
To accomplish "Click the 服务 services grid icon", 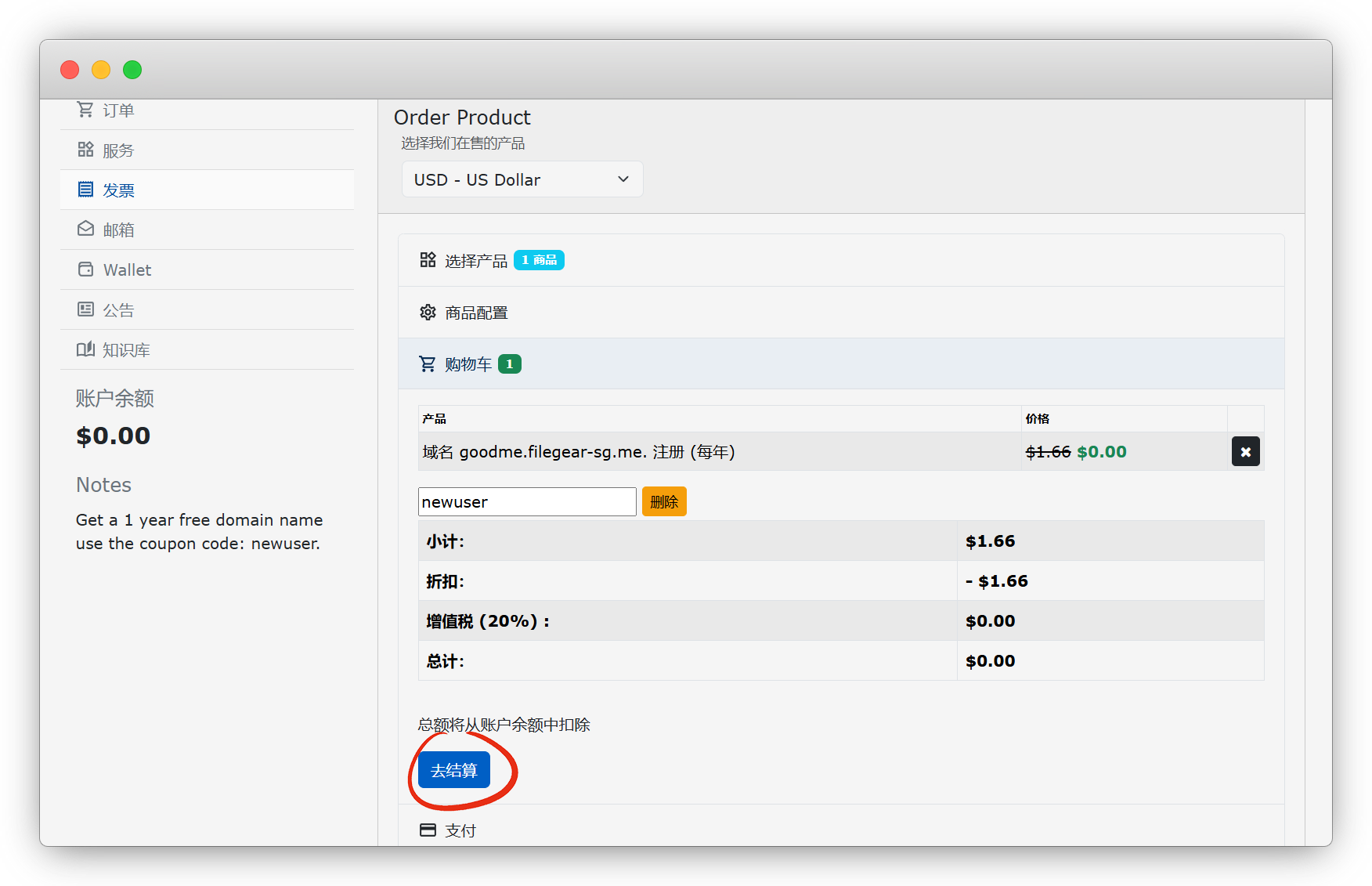I will click(85, 150).
